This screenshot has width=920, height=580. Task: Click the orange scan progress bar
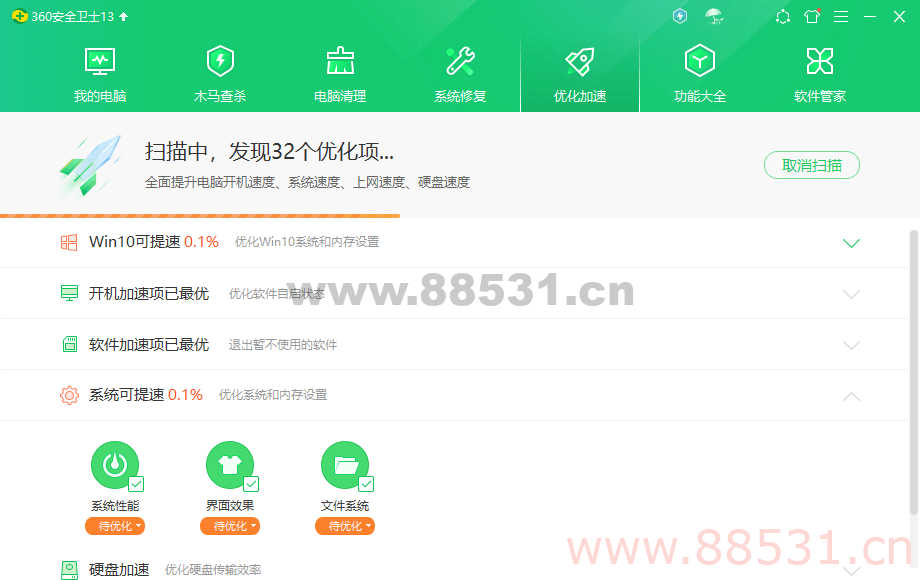[x=200, y=216]
